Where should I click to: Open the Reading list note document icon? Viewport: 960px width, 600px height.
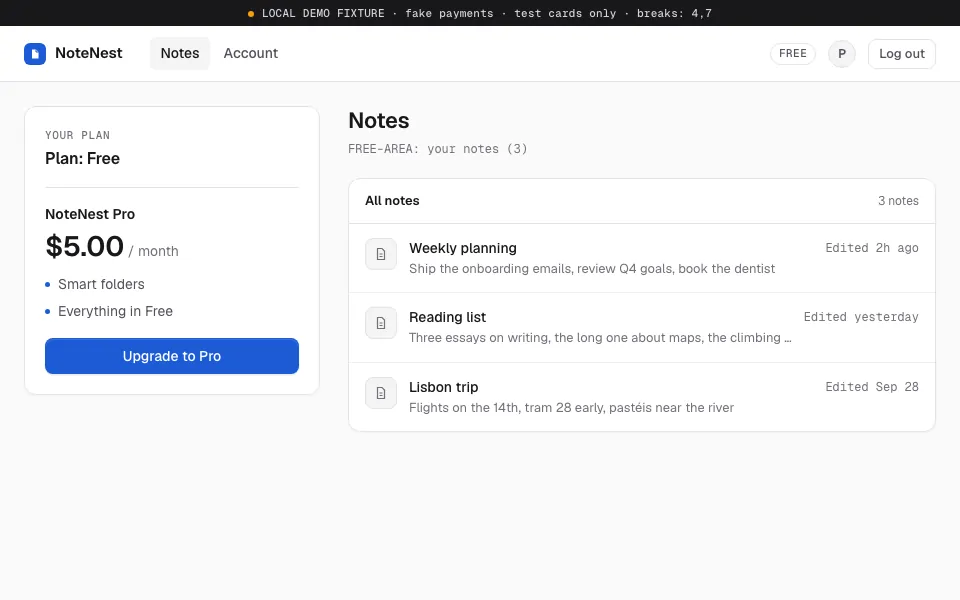pyautogui.click(x=381, y=323)
